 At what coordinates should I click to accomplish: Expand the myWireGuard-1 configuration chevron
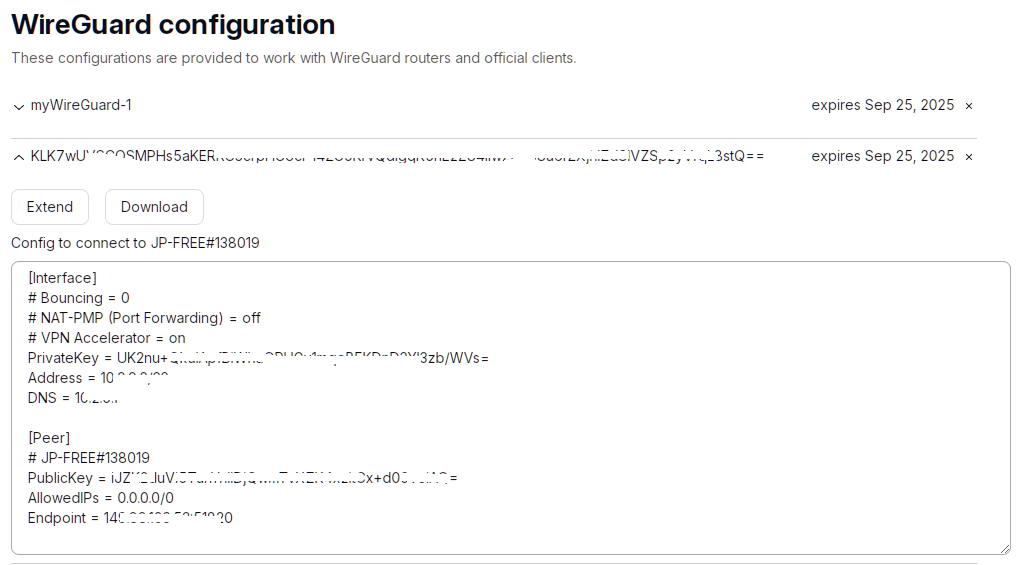click(19, 106)
